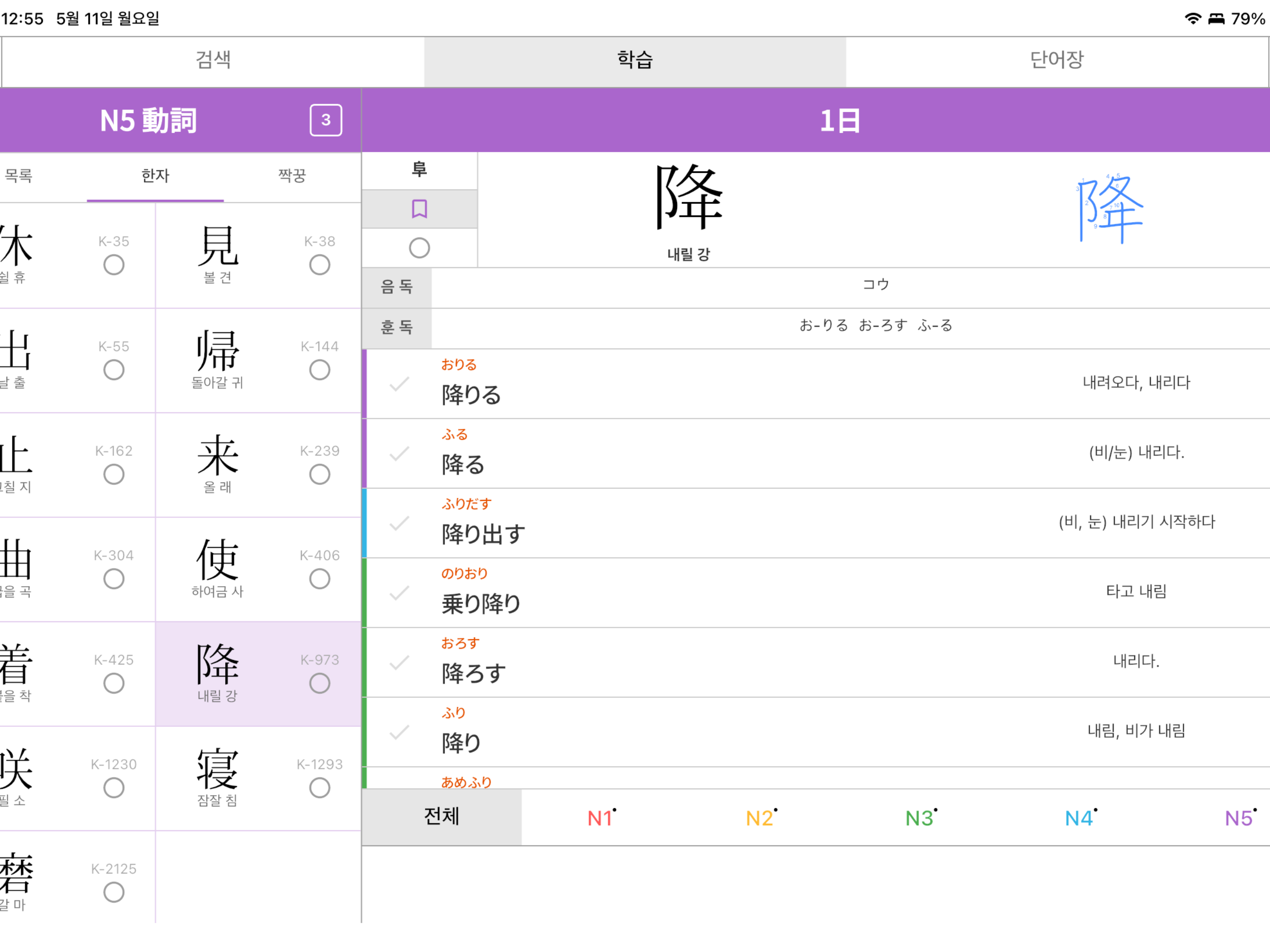Toggle the circle for K-406 使

pyautogui.click(x=320, y=579)
